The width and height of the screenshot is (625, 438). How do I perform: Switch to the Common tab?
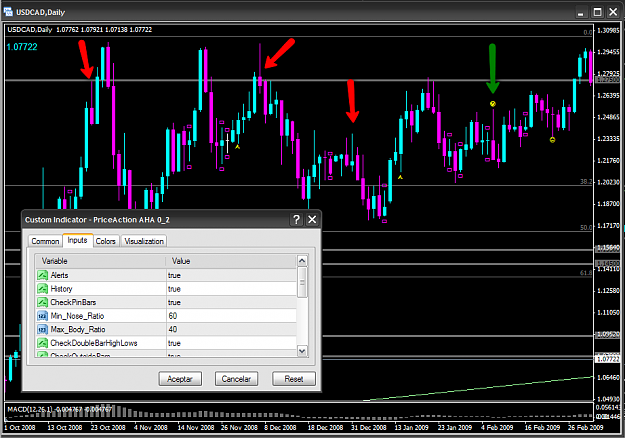coord(45,241)
